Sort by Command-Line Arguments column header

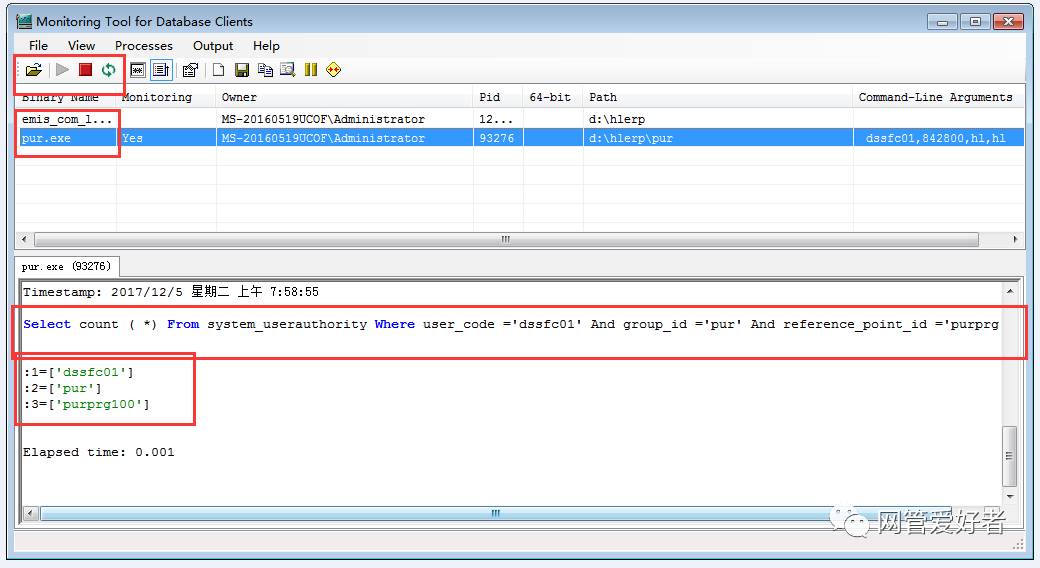click(938, 97)
